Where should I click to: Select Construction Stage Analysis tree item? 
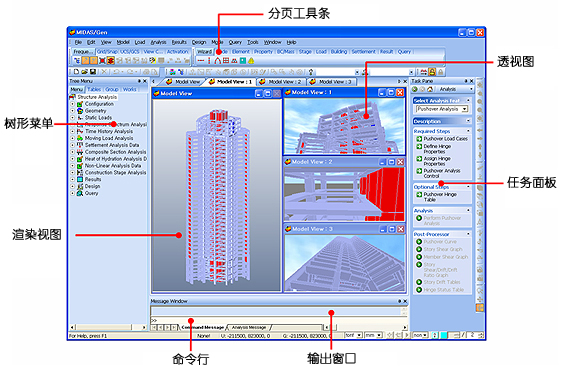tap(115, 173)
